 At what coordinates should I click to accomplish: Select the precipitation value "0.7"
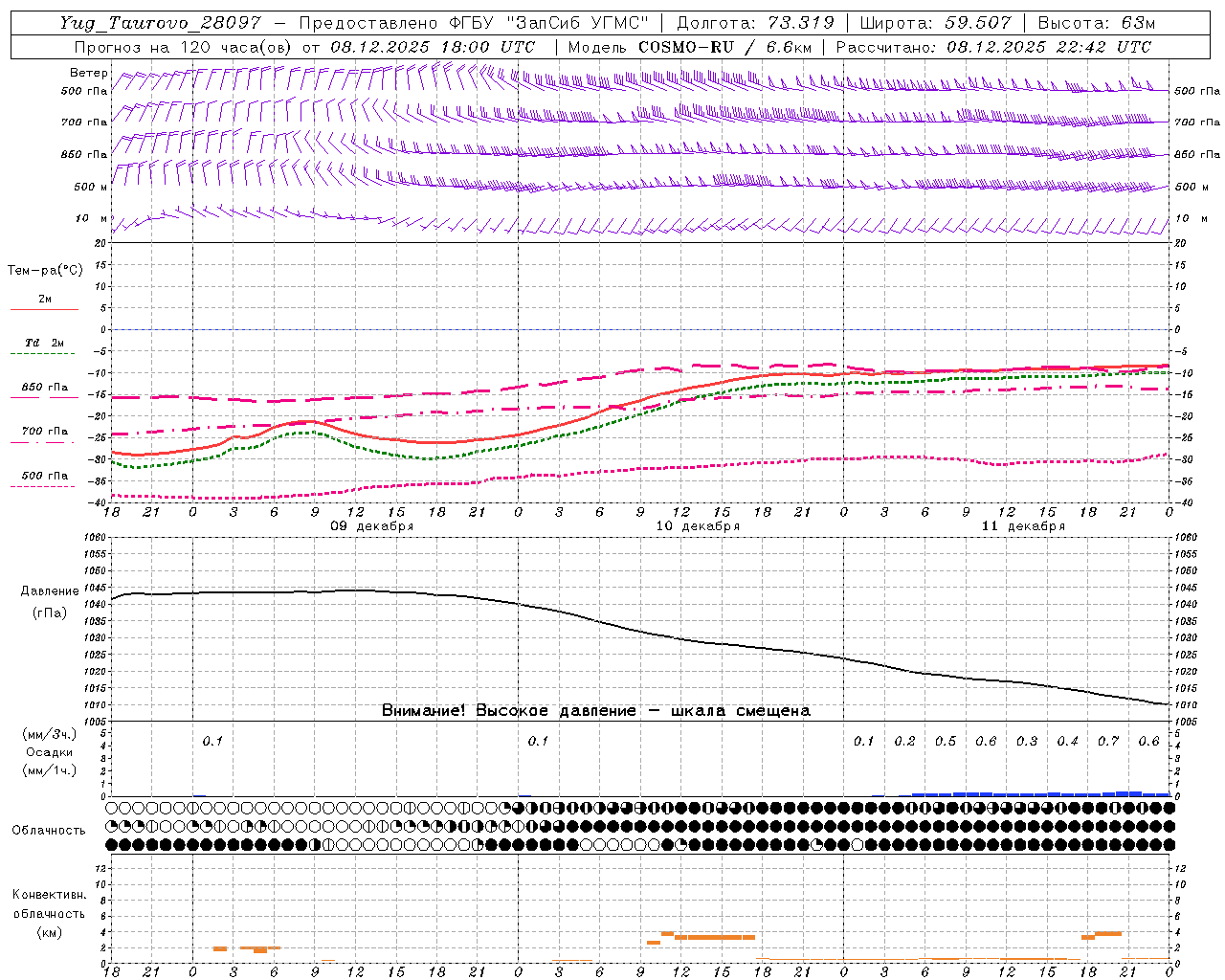pos(1108,741)
